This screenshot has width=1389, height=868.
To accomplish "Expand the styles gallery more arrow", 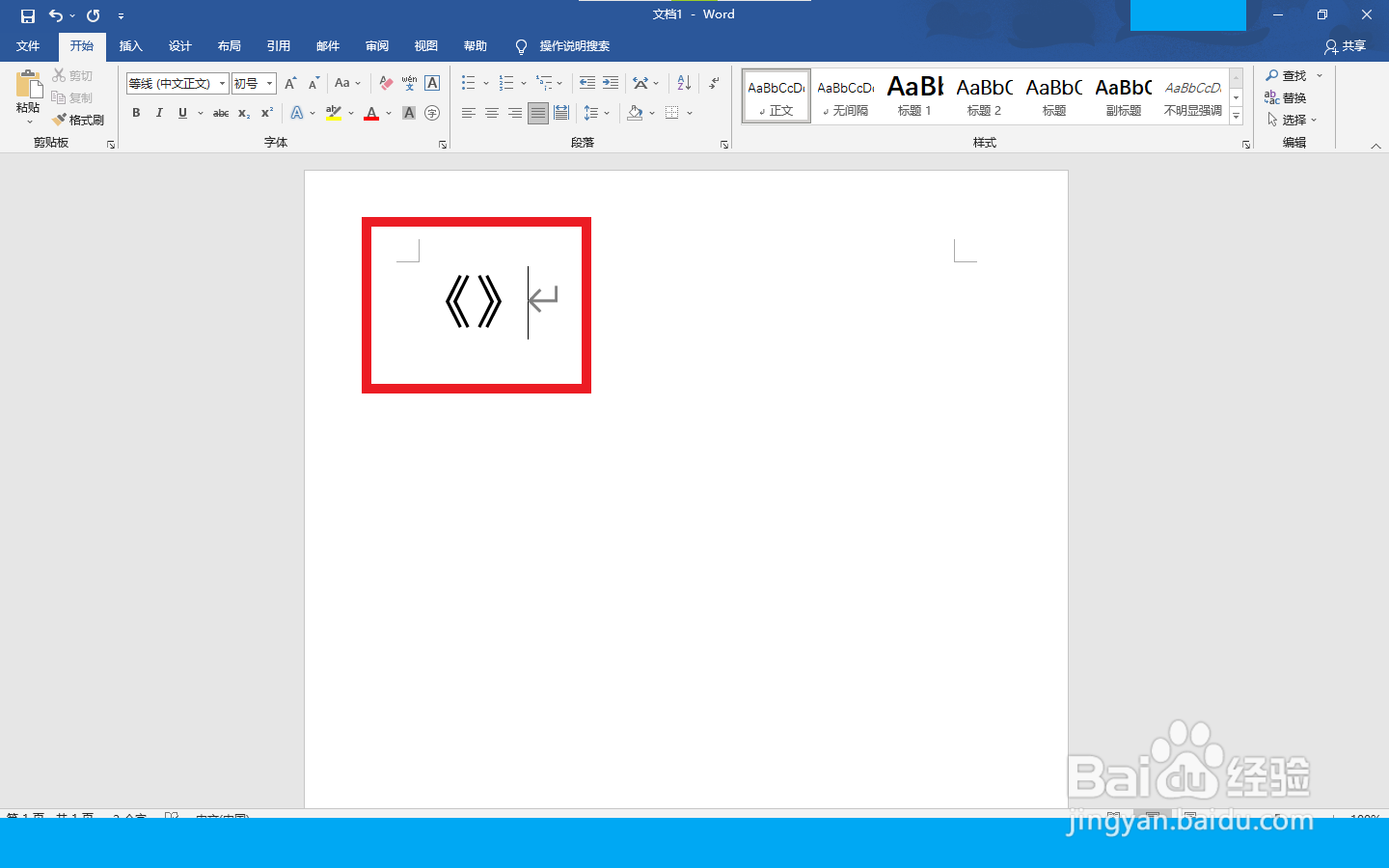I will 1236,116.
